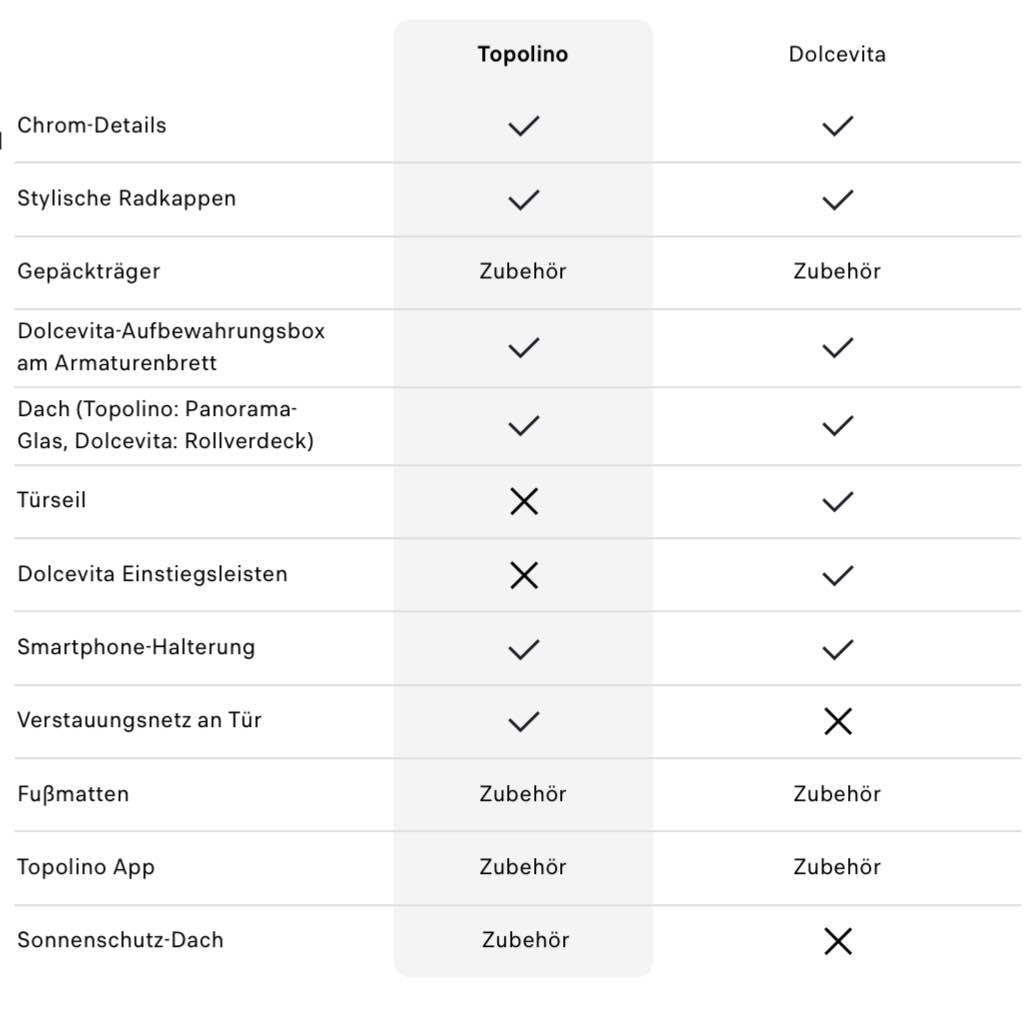Click Dolcevita Zubehör for Fußmatten
Image resolution: width=1025 pixels, height=1016 pixels.
(x=837, y=794)
